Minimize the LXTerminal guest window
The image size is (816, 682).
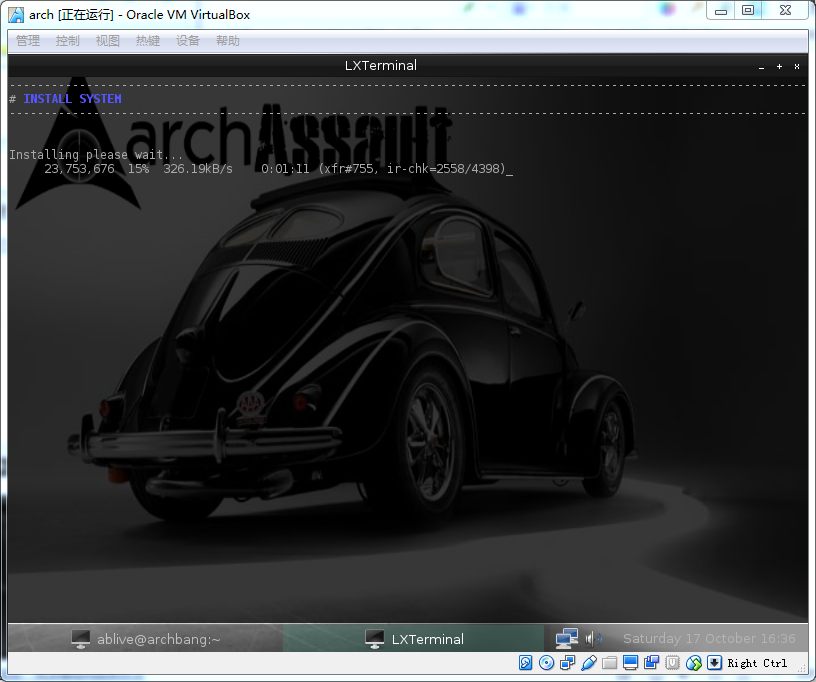click(761, 67)
